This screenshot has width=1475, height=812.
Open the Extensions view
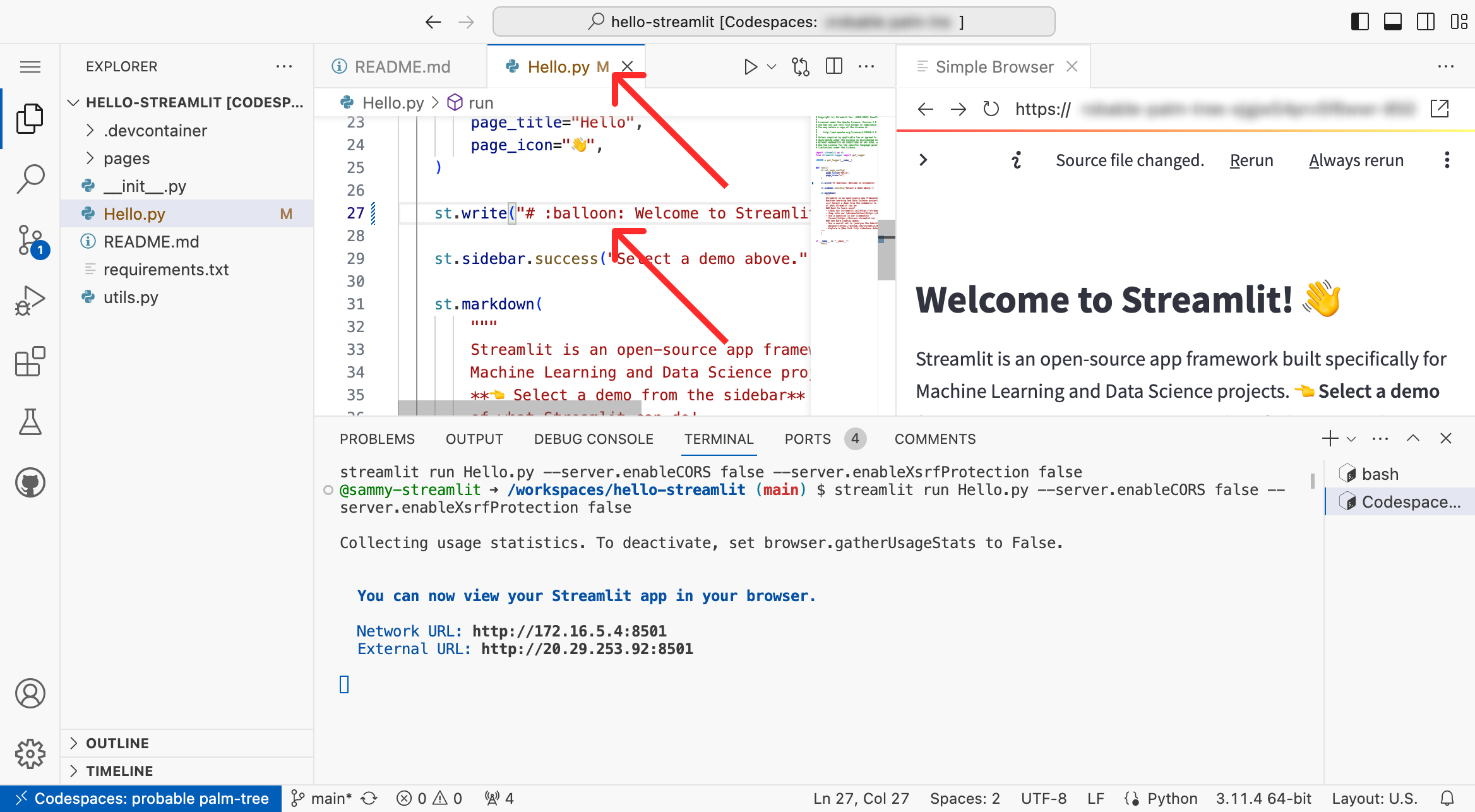pyautogui.click(x=30, y=362)
